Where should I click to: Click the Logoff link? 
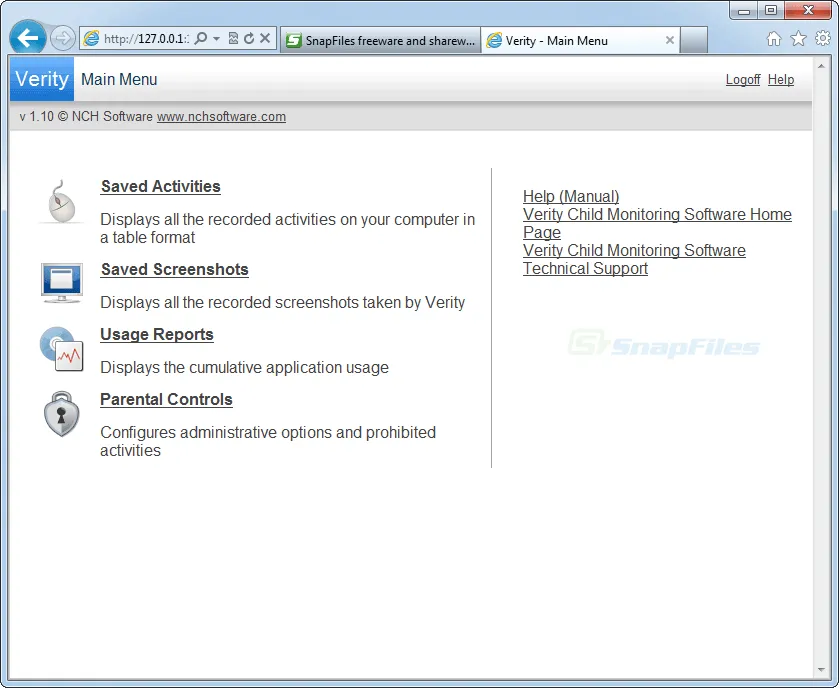(x=743, y=80)
